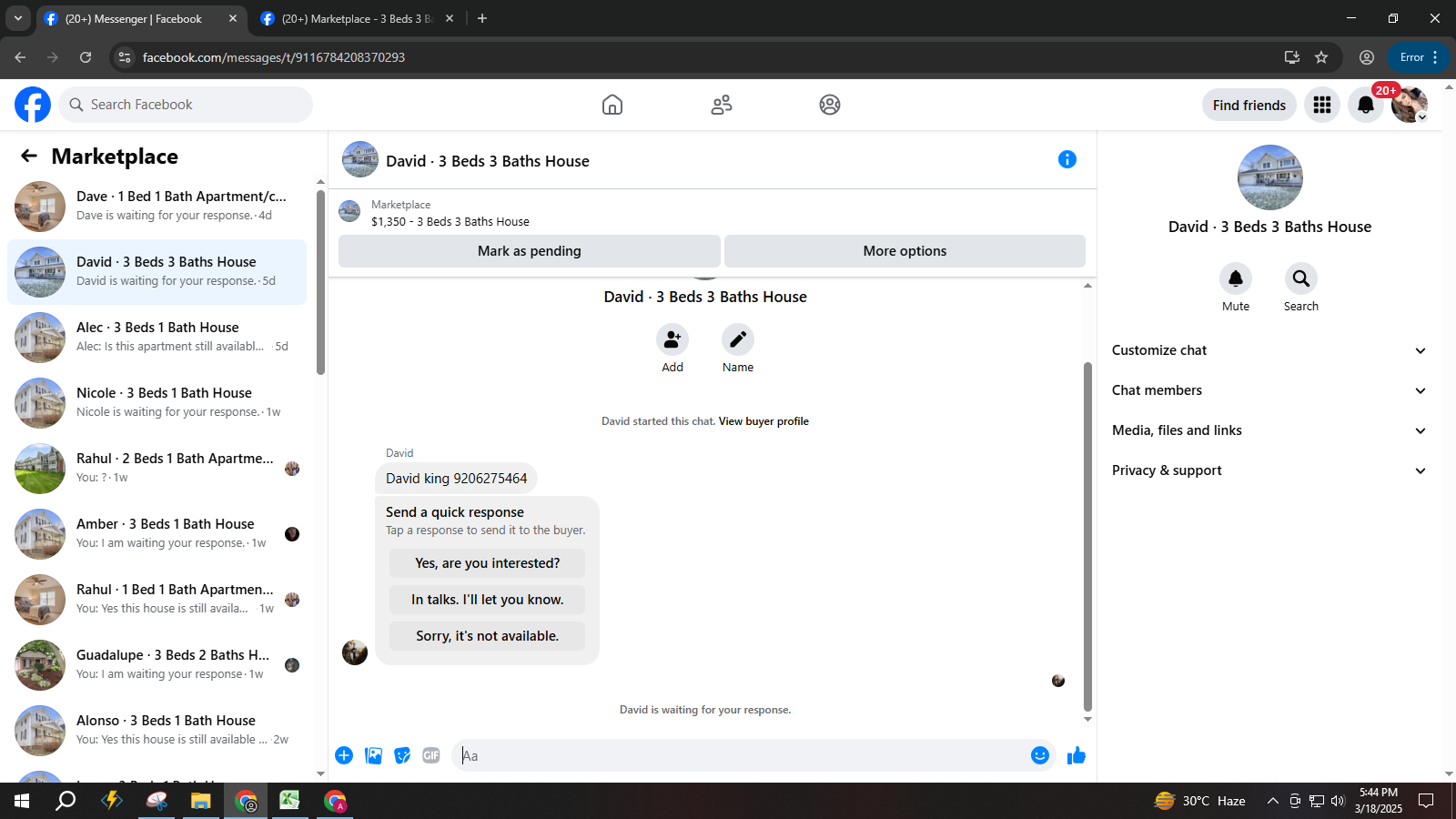Mute this conversation
This screenshot has width=1456, height=819.
click(x=1236, y=278)
